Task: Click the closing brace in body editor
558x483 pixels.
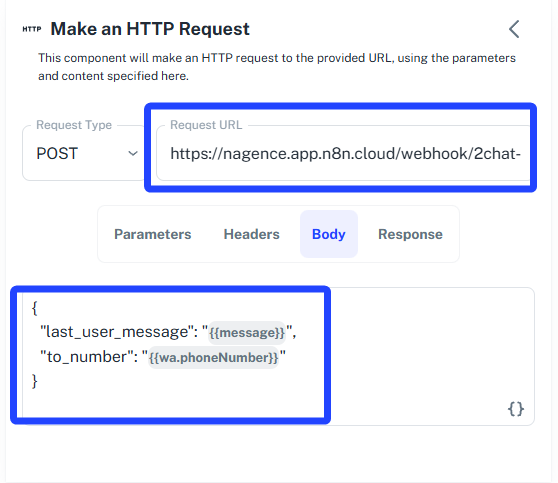Action: [x=35, y=381]
